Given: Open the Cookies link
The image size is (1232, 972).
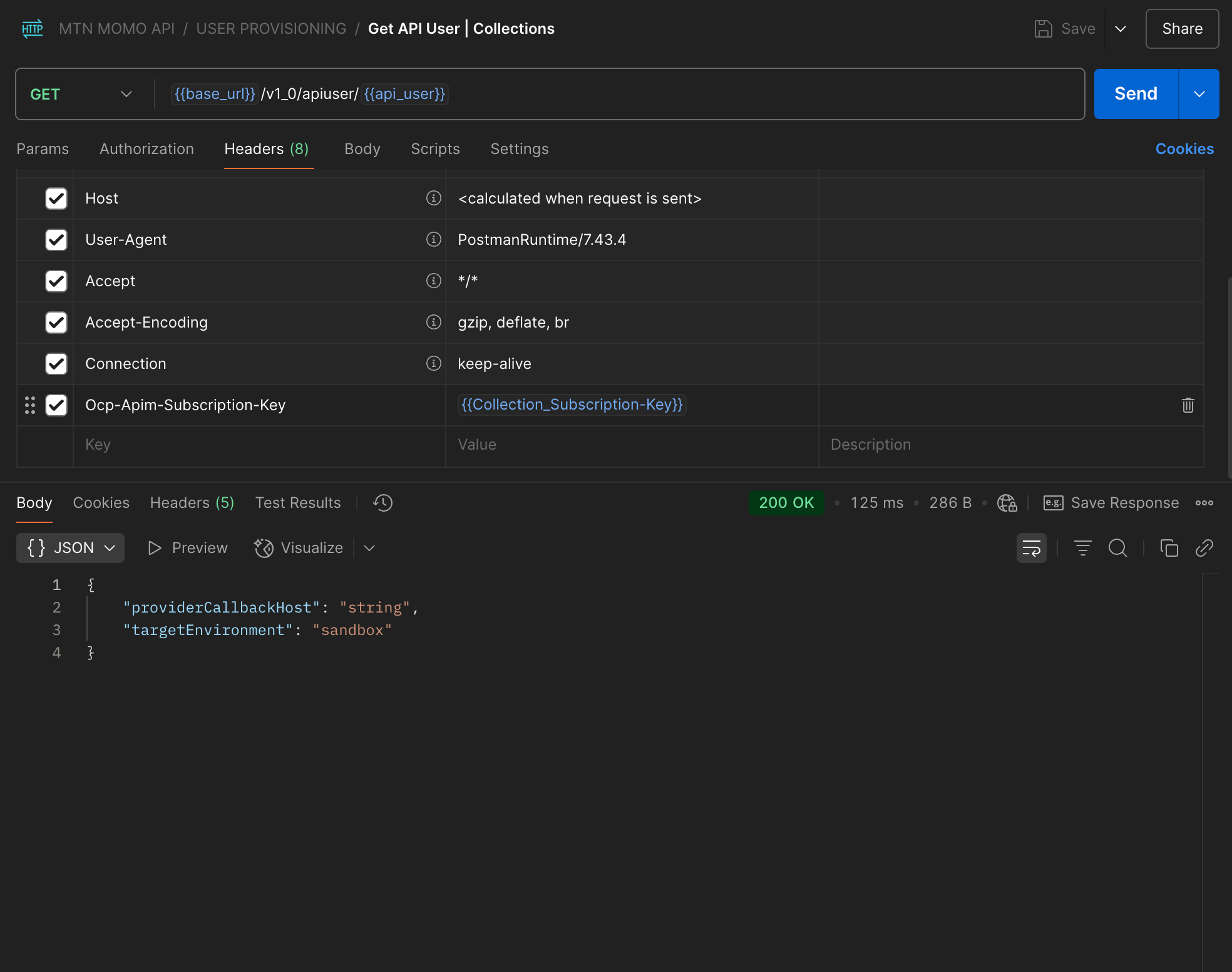Looking at the screenshot, I should tap(1184, 149).
